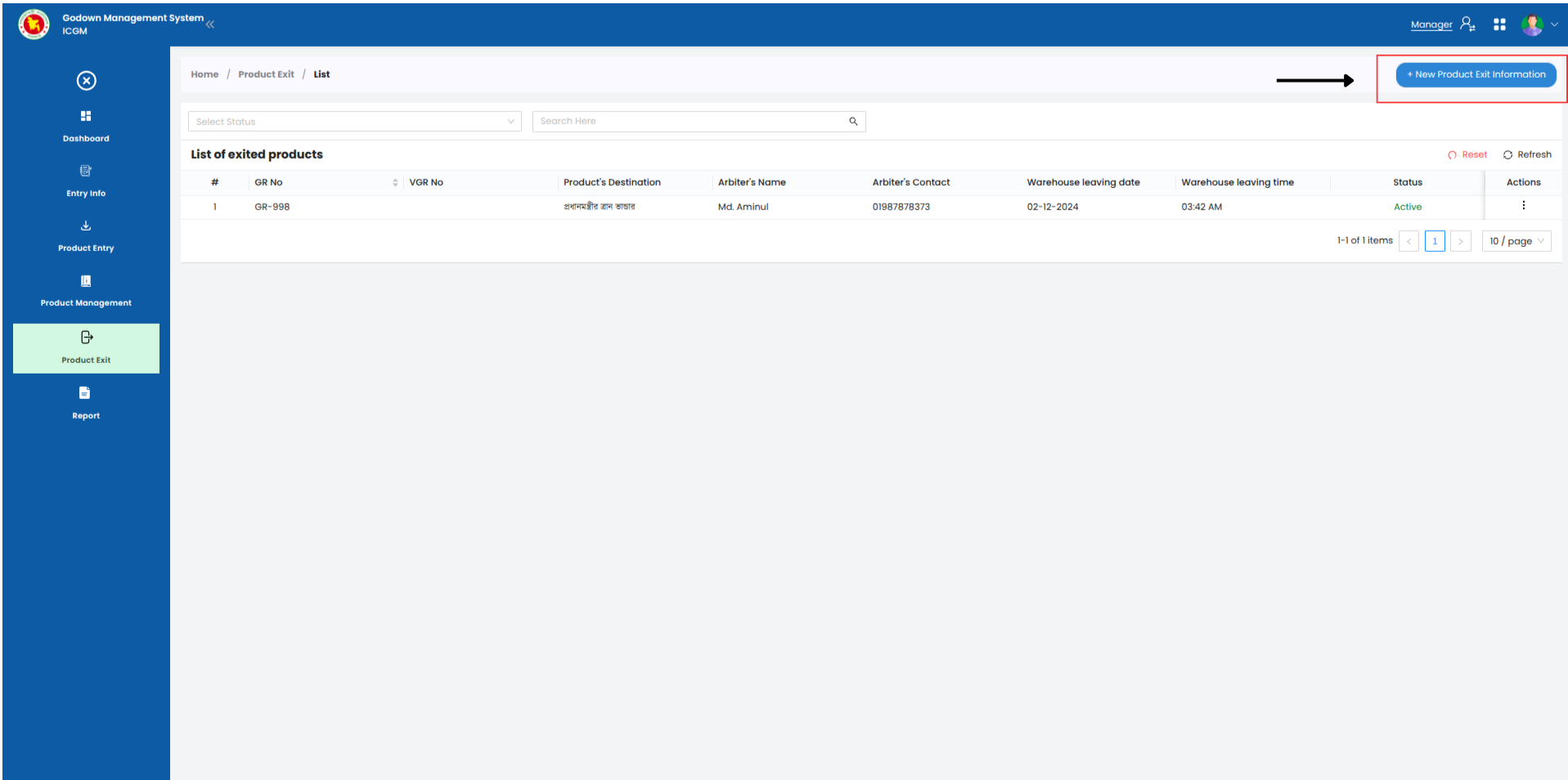
Task: Click the 1-1 of 1 items text
Action: tap(1364, 240)
